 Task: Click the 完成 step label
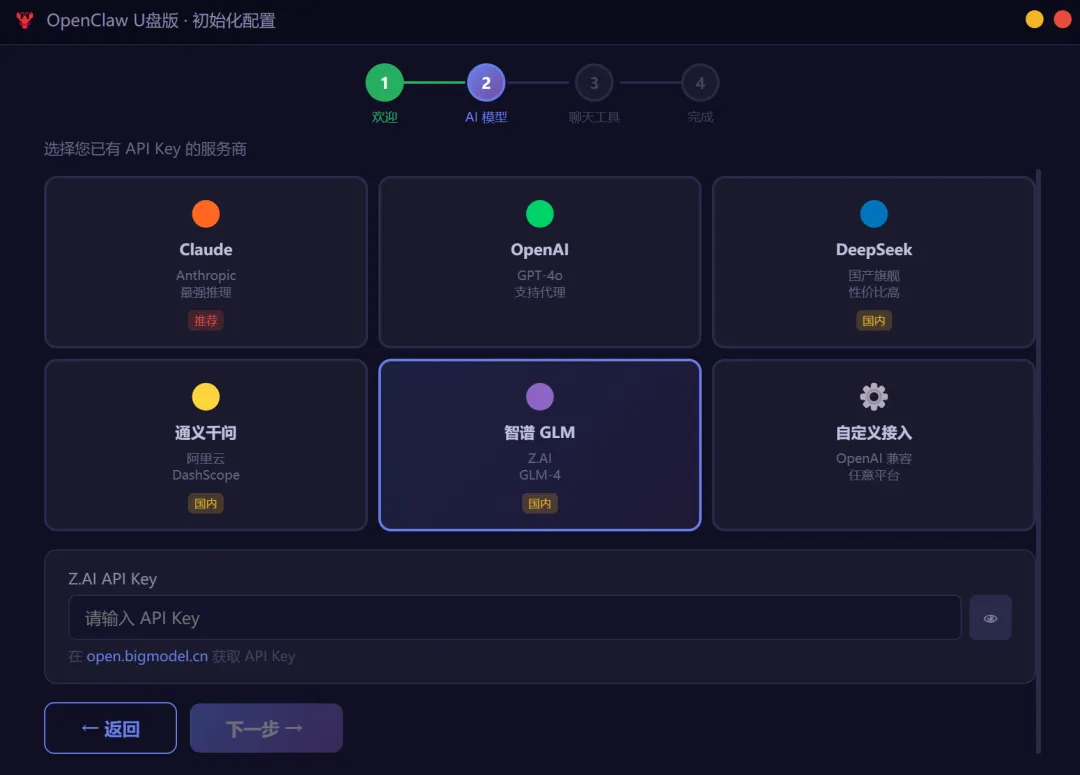700,117
